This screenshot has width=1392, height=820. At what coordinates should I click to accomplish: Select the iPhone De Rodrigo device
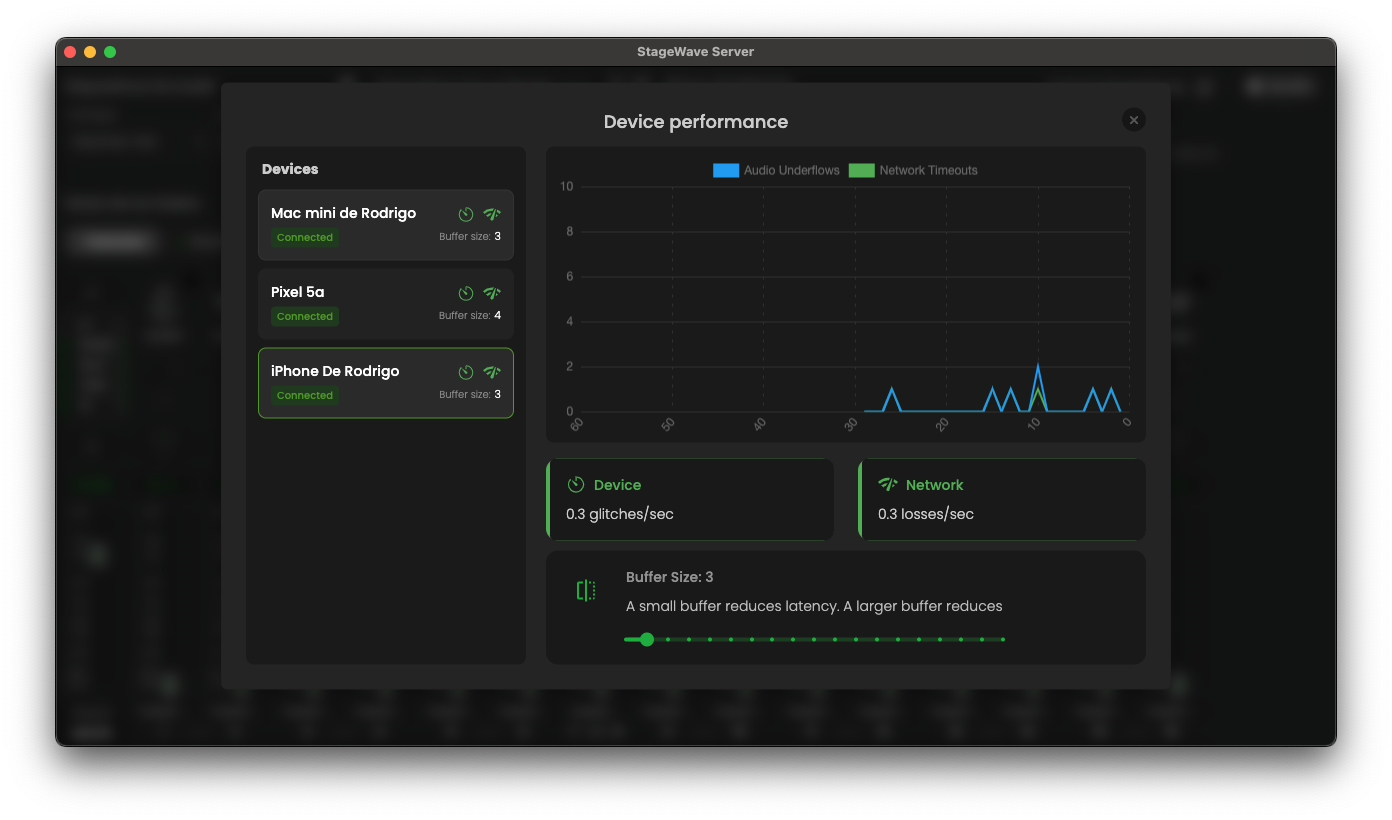pos(386,382)
